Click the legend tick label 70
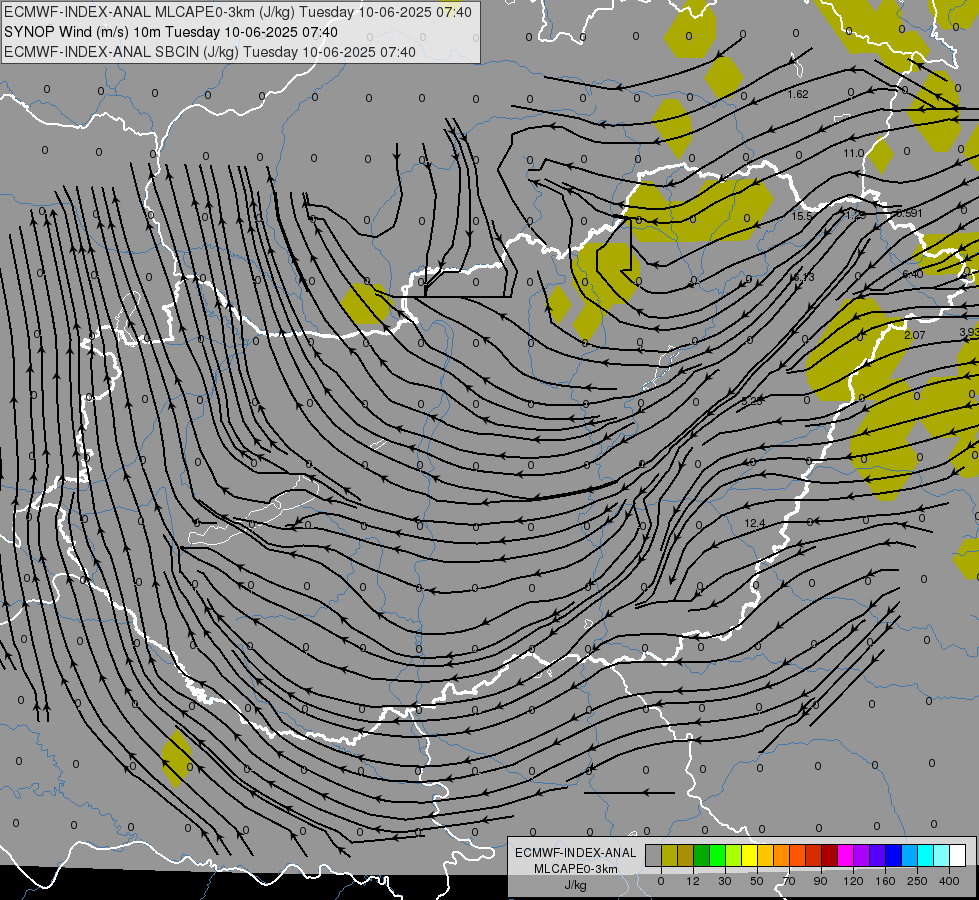Image resolution: width=979 pixels, height=900 pixels. point(789,881)
